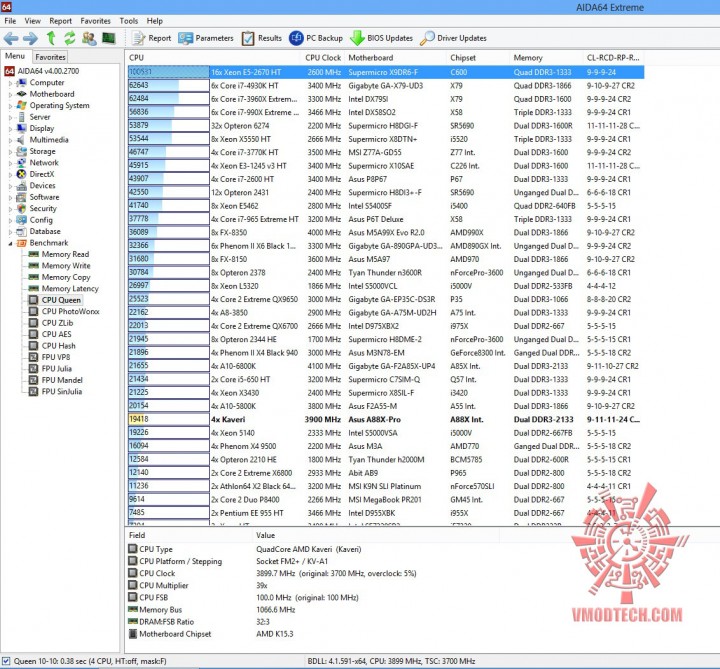
Task: Click the green Up arrow icon
Action: pyautogui.click(x=51, y=38)
